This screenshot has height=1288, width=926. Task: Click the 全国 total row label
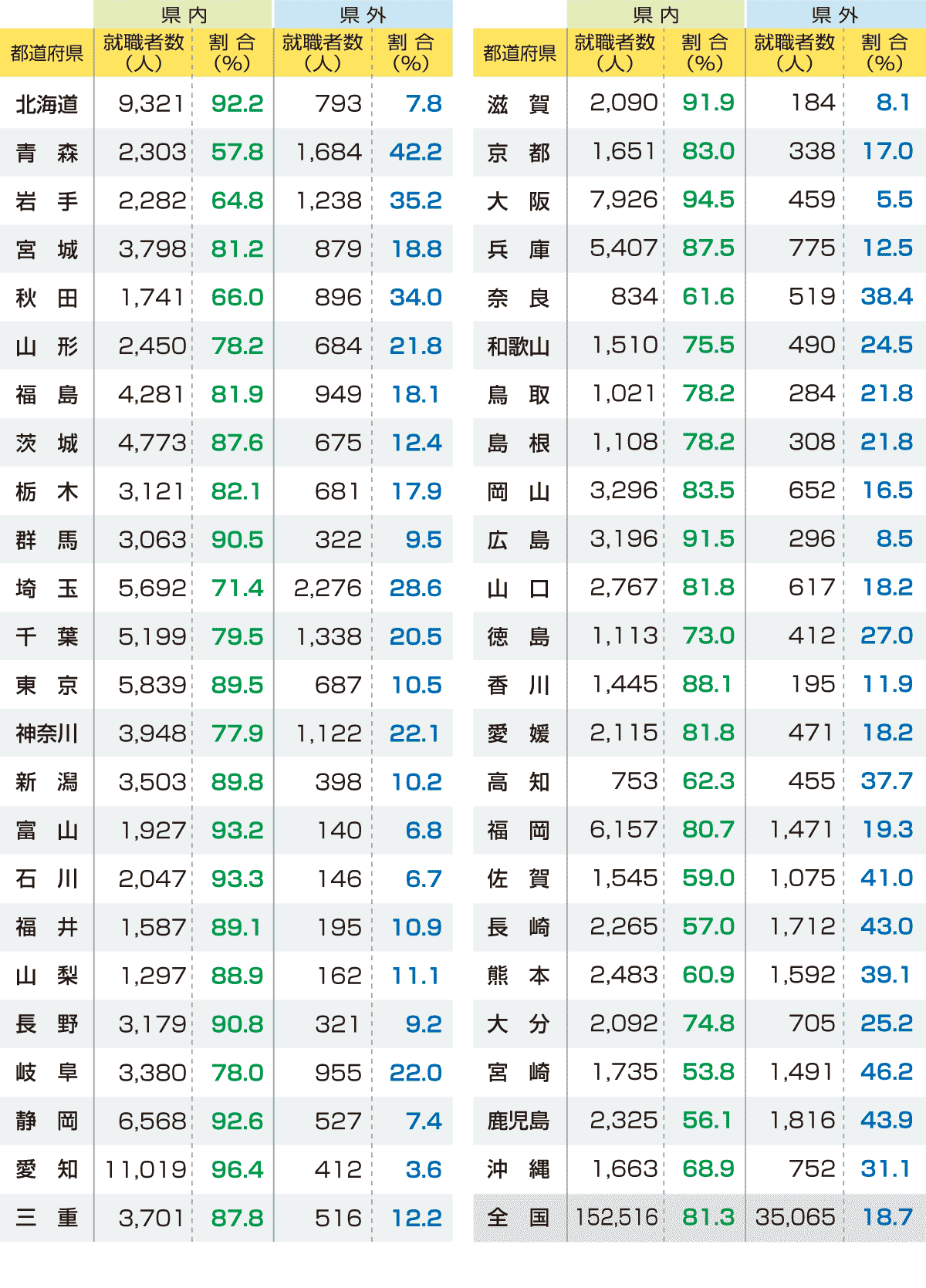(x=519, y=1218)
